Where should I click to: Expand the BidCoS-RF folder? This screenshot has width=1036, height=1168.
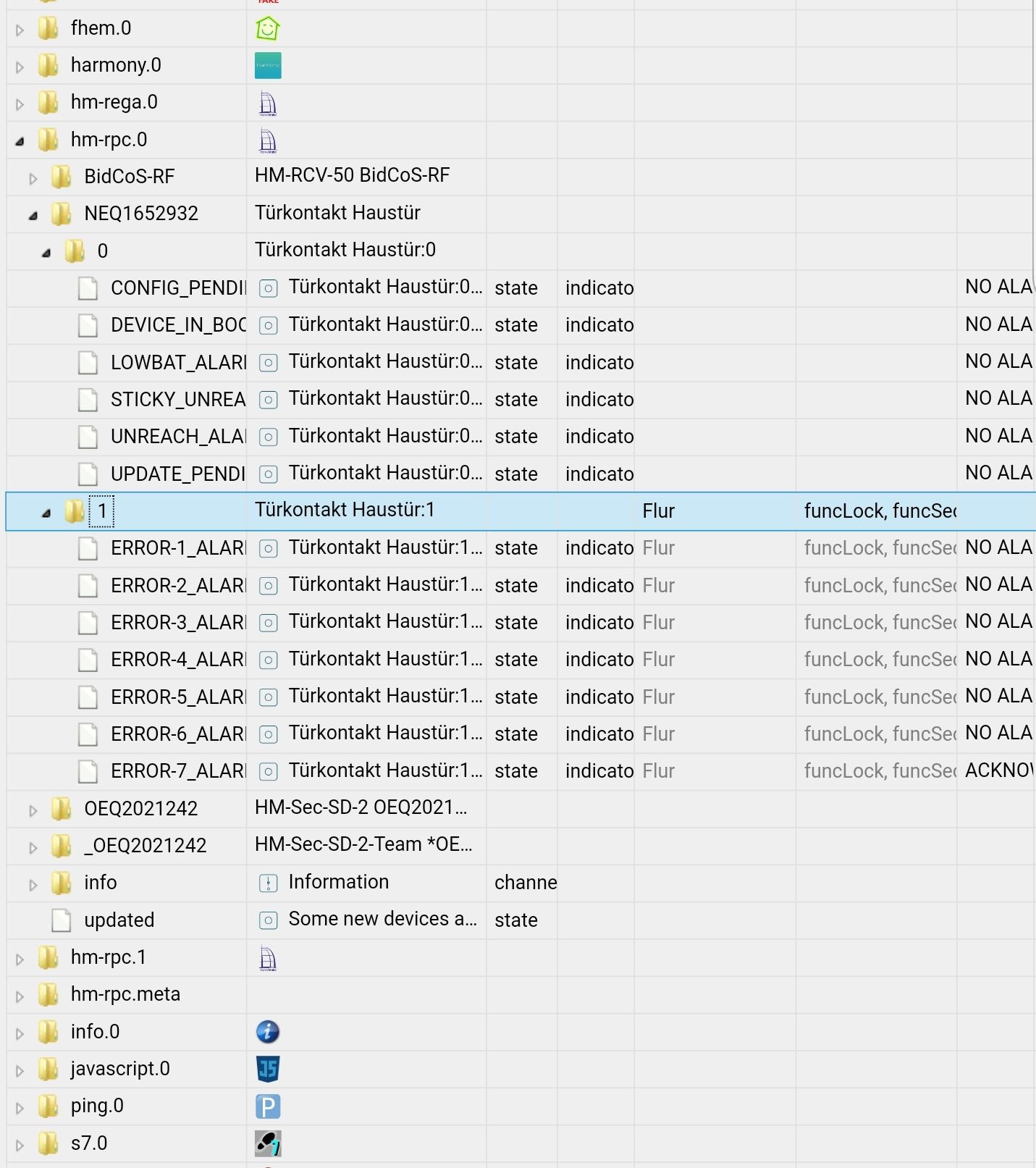(33, 178)
